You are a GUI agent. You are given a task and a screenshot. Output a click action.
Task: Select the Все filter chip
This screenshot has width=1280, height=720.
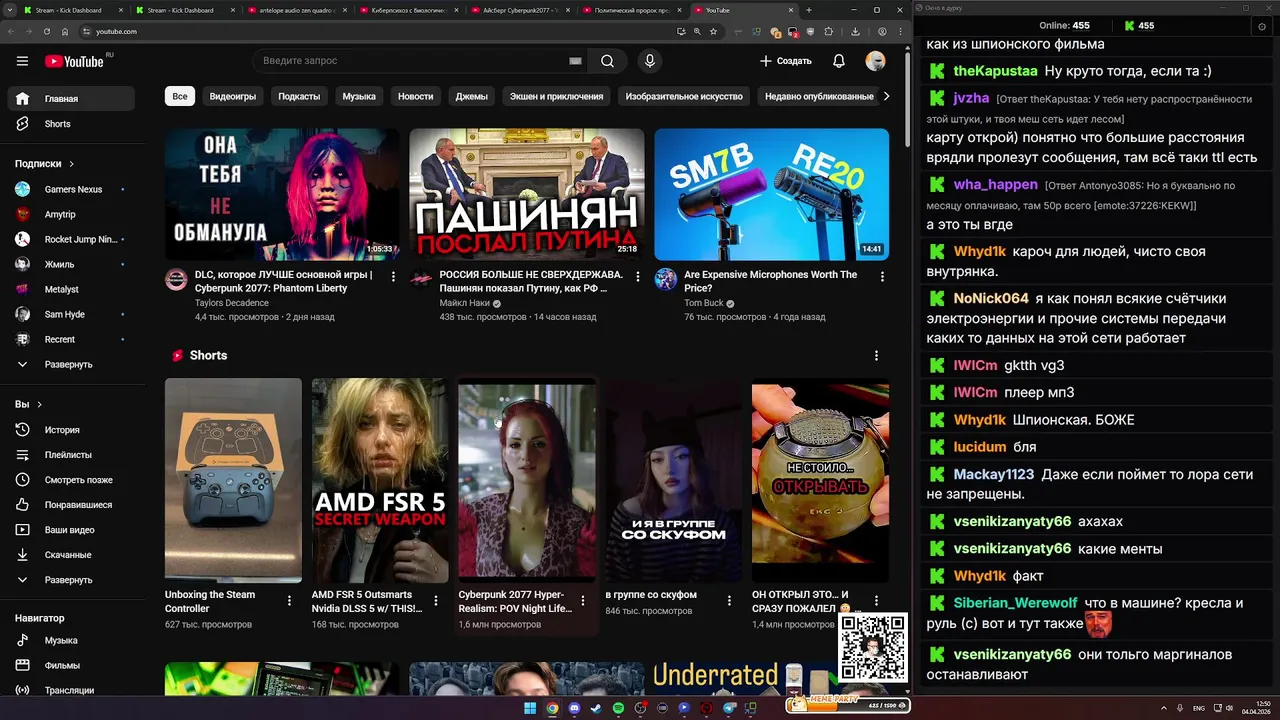coord(180,97)
